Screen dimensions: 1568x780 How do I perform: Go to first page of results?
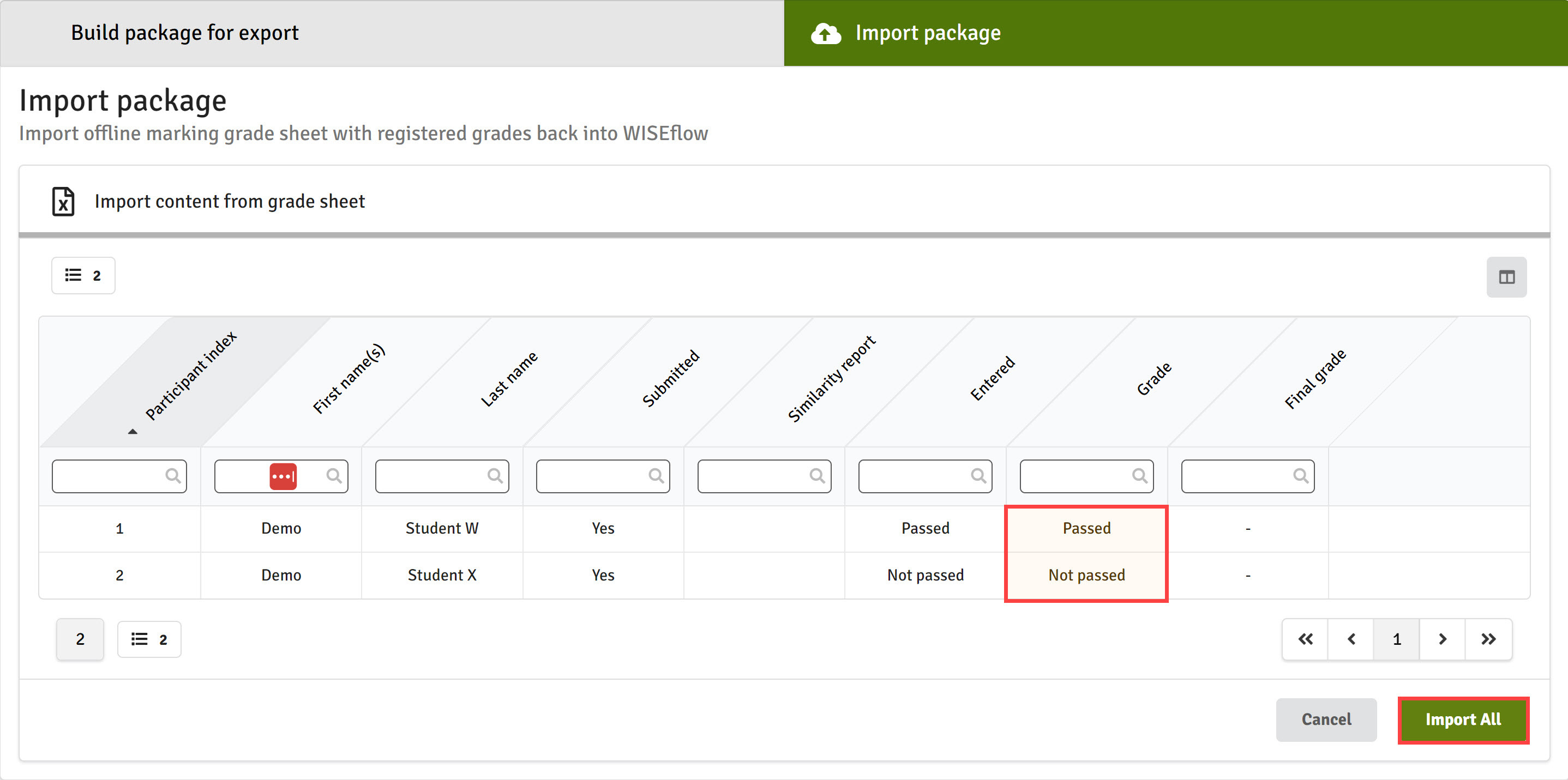pos(1305,639)
